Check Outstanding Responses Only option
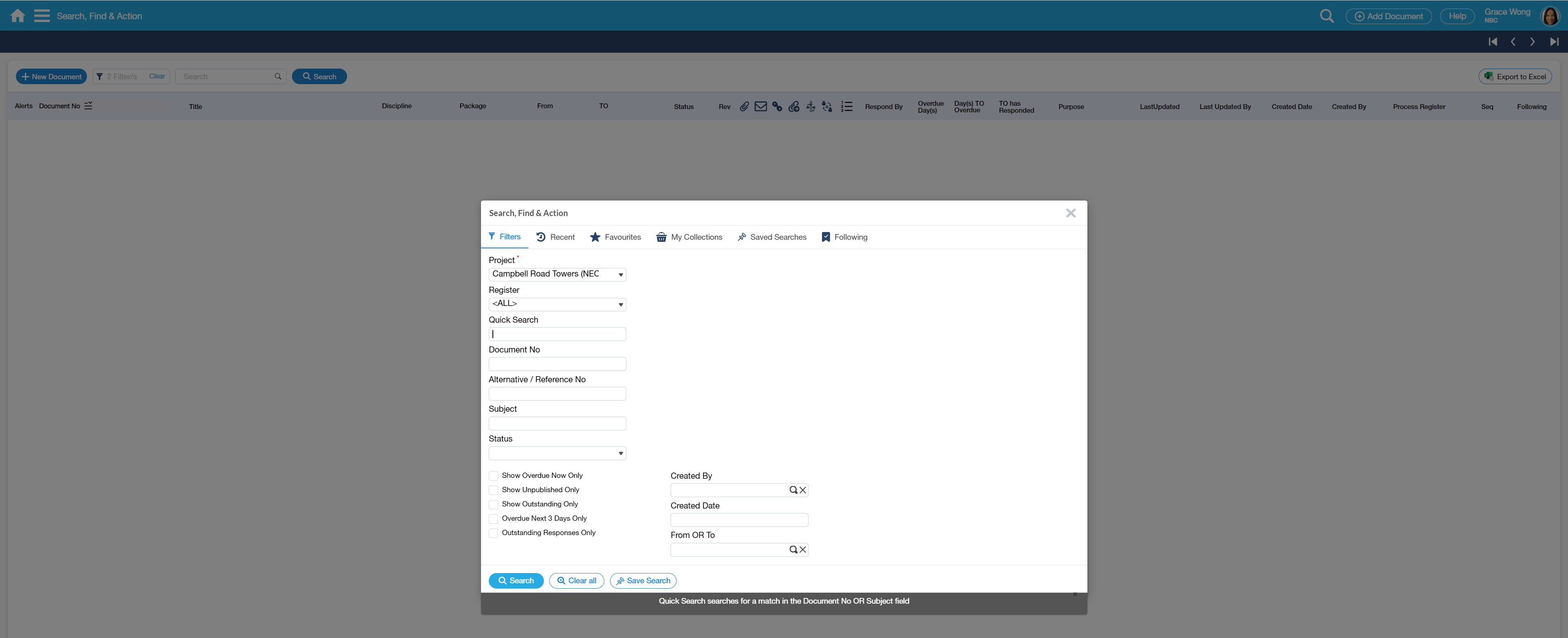1568x638 pixels. [494, 533]
